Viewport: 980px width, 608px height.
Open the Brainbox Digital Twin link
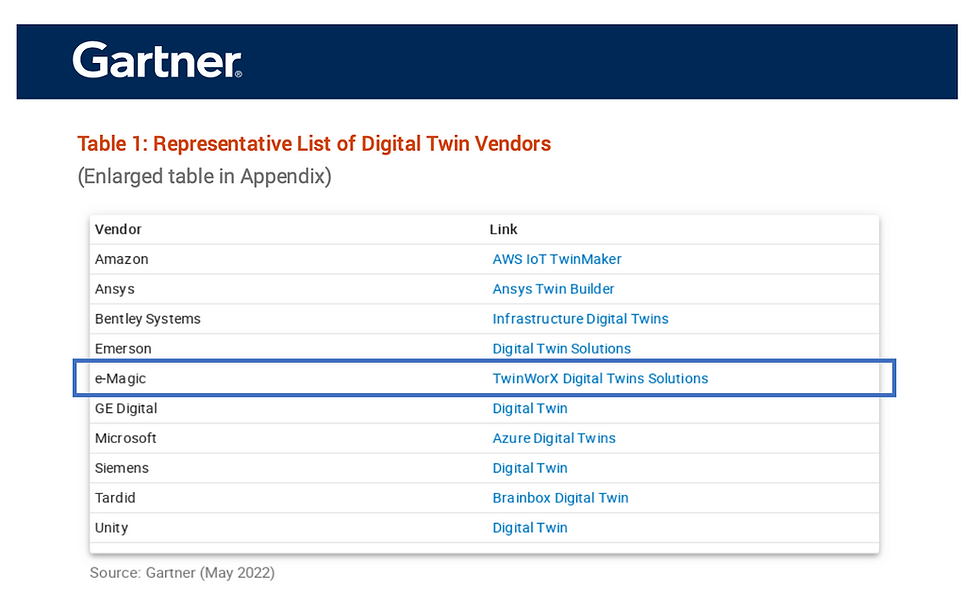(x=560, y=498)
